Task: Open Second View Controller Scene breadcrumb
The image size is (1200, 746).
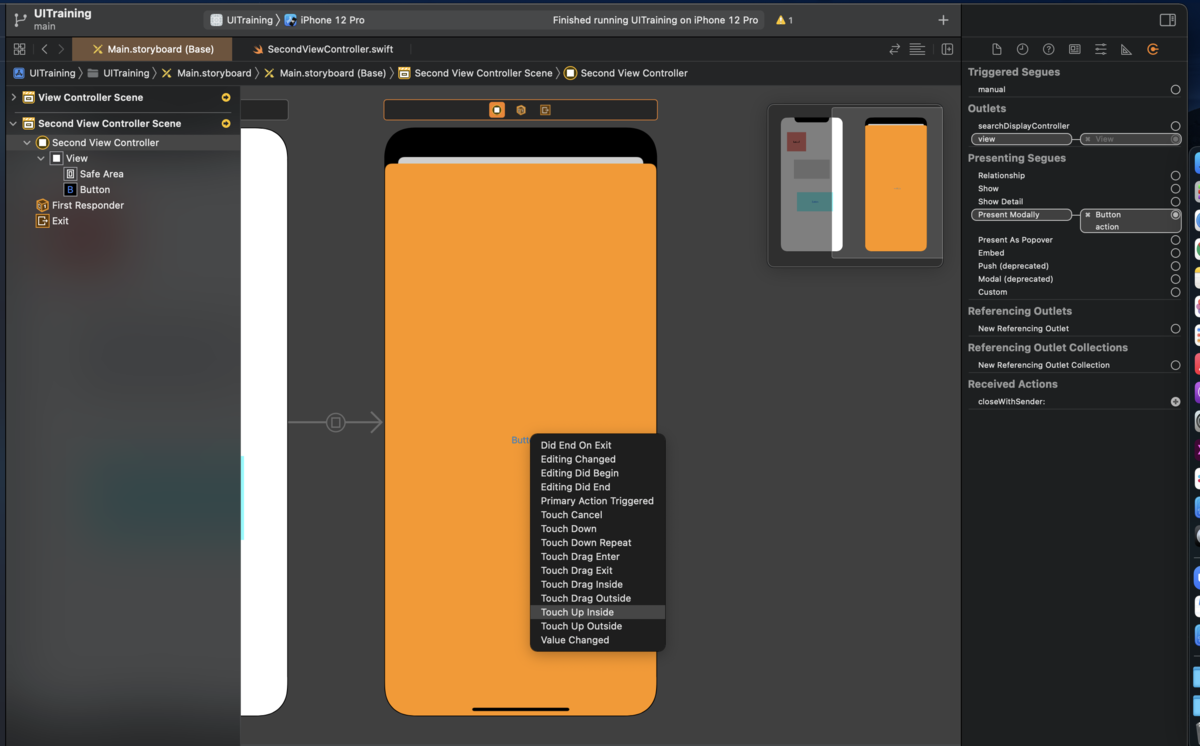Action: [x=476, y=73]
